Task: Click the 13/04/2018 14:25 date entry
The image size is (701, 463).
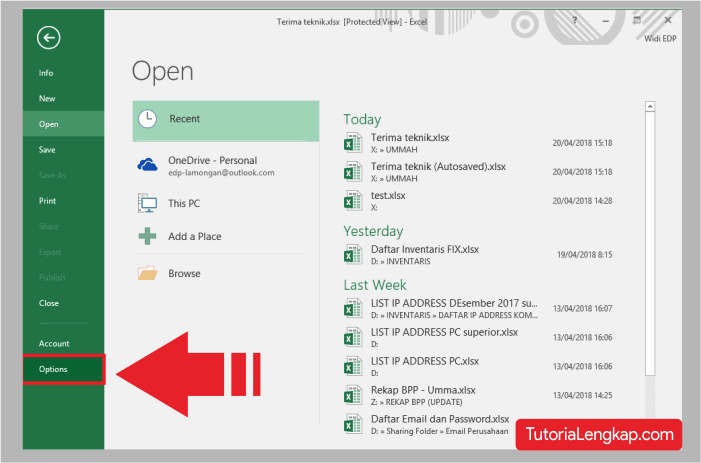Action: [582, 396]
